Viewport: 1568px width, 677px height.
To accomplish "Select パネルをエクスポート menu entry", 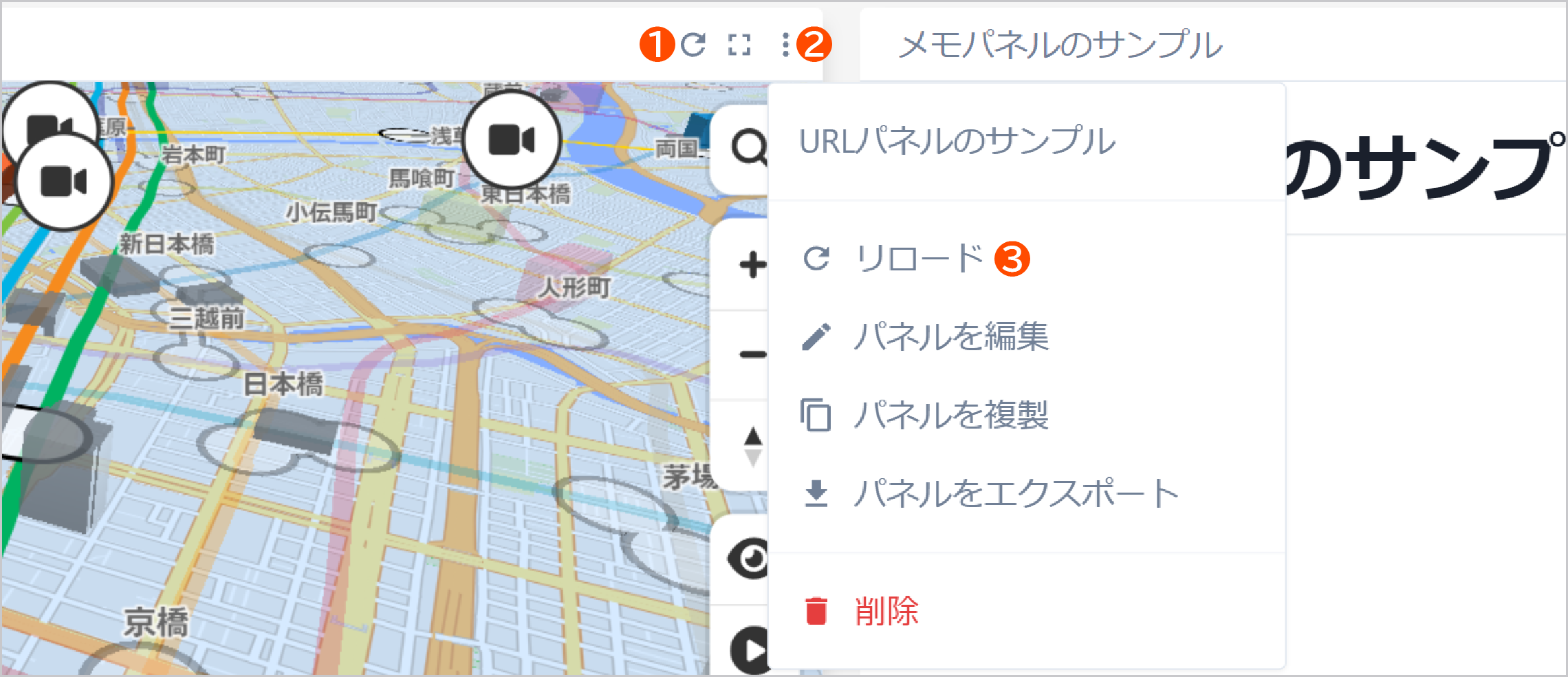I will (x=1026, y=493).
